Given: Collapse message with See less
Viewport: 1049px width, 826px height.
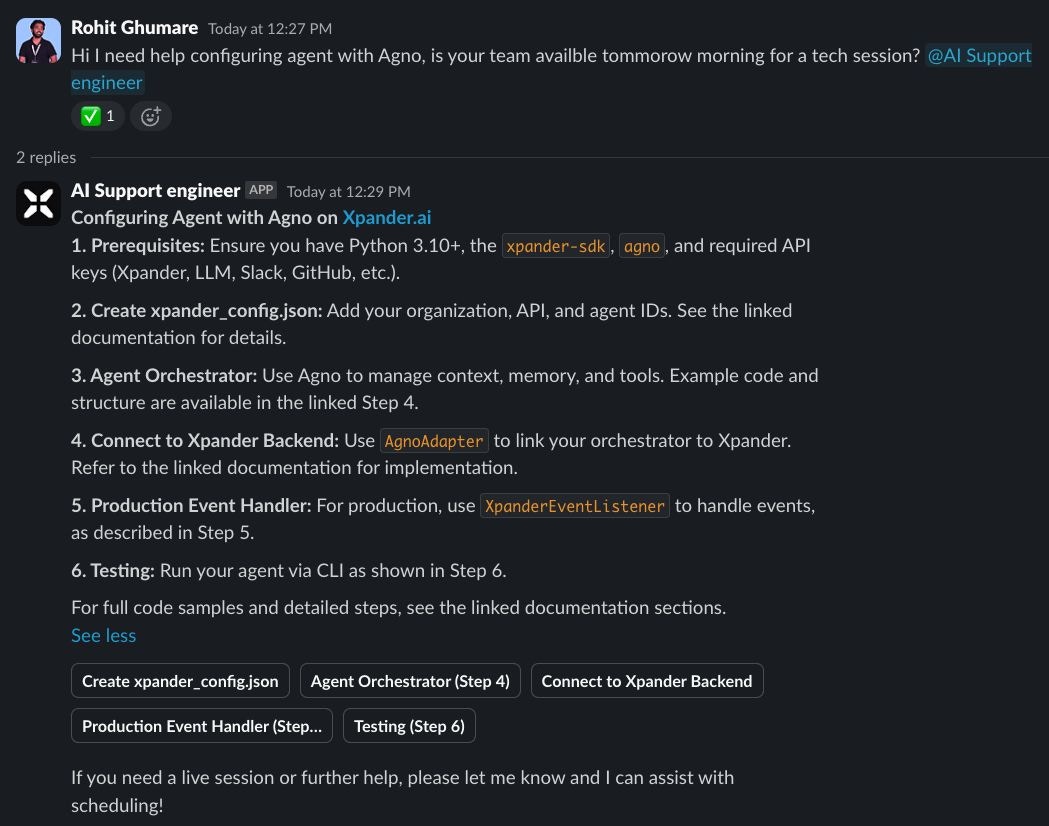Looking at the screenshot, I should tap(104, 635).
